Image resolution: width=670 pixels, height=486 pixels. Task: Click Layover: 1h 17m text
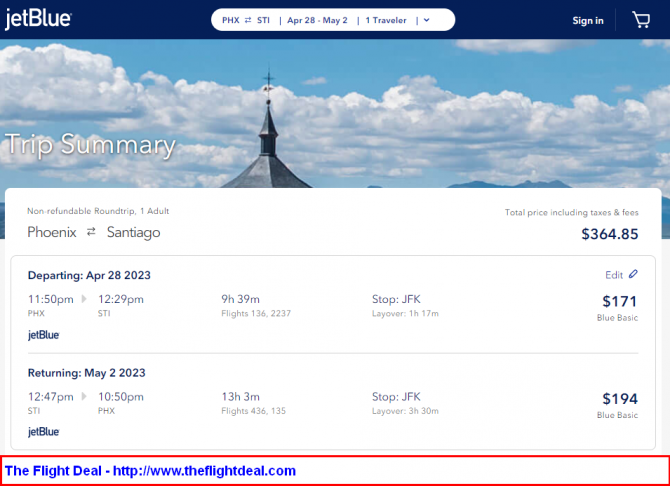click(x=405, y=313)
